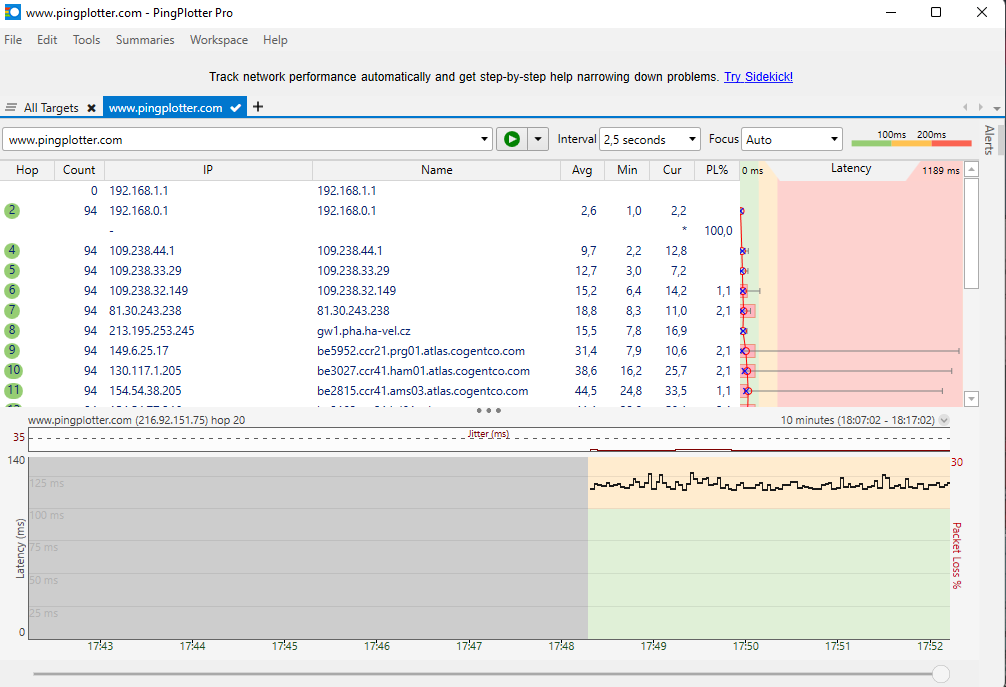Click the PingPlotter app icon in title bar

[12, 13]
